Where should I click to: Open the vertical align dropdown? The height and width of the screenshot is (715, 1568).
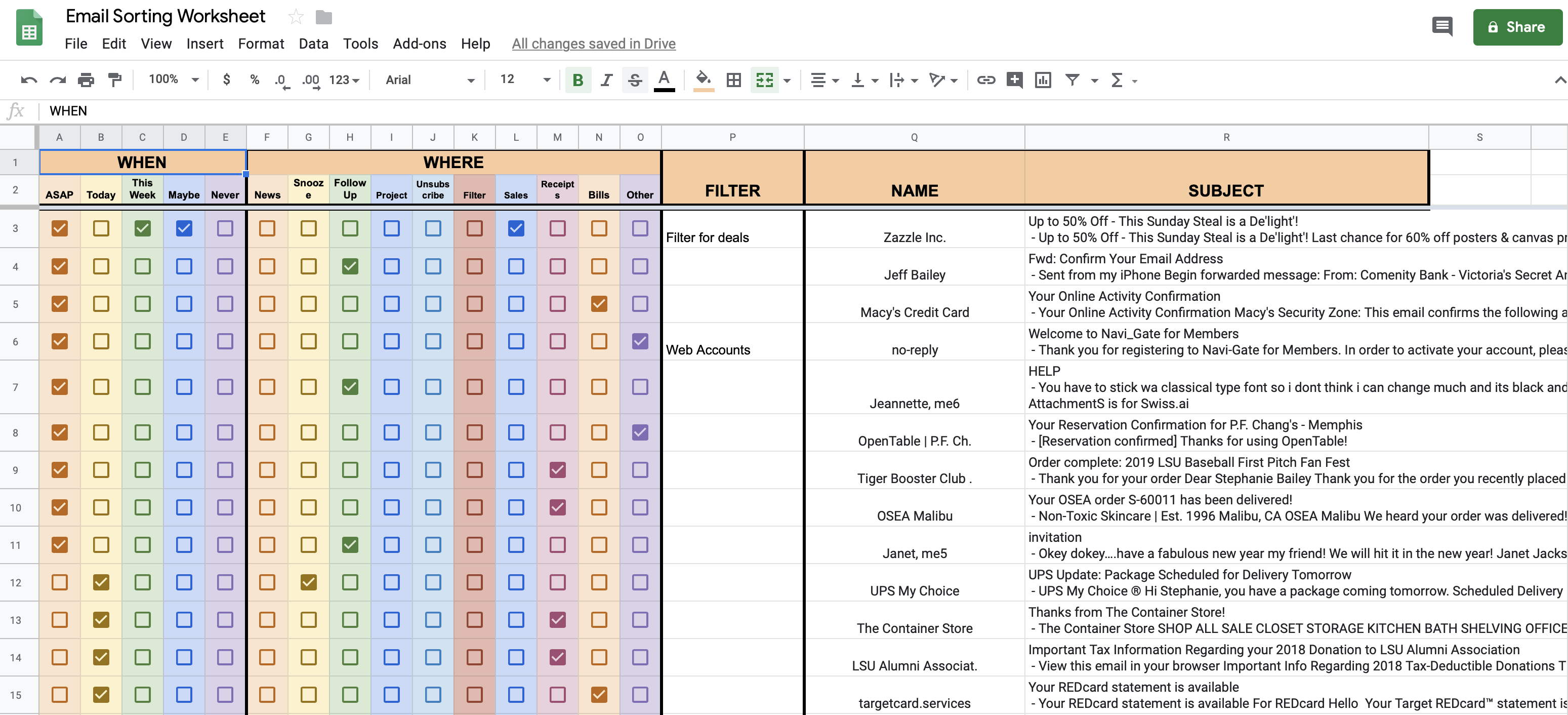(x=864, y=80)
